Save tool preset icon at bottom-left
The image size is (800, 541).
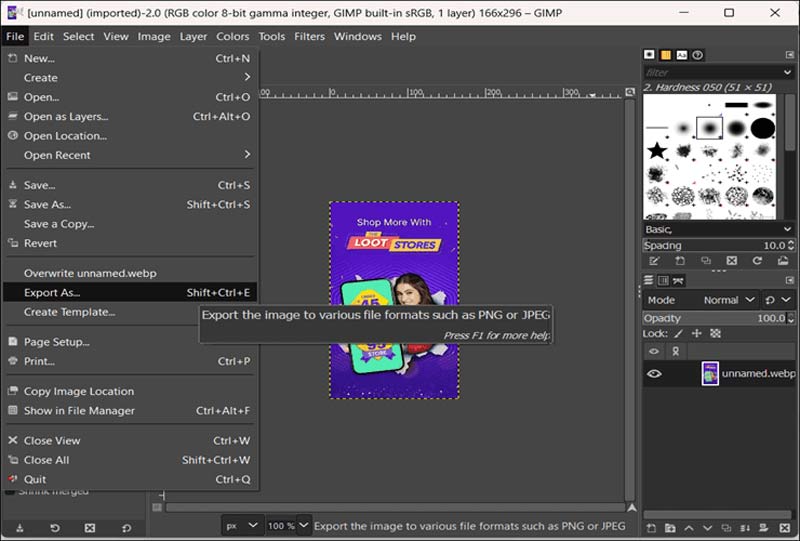(19, 528)
